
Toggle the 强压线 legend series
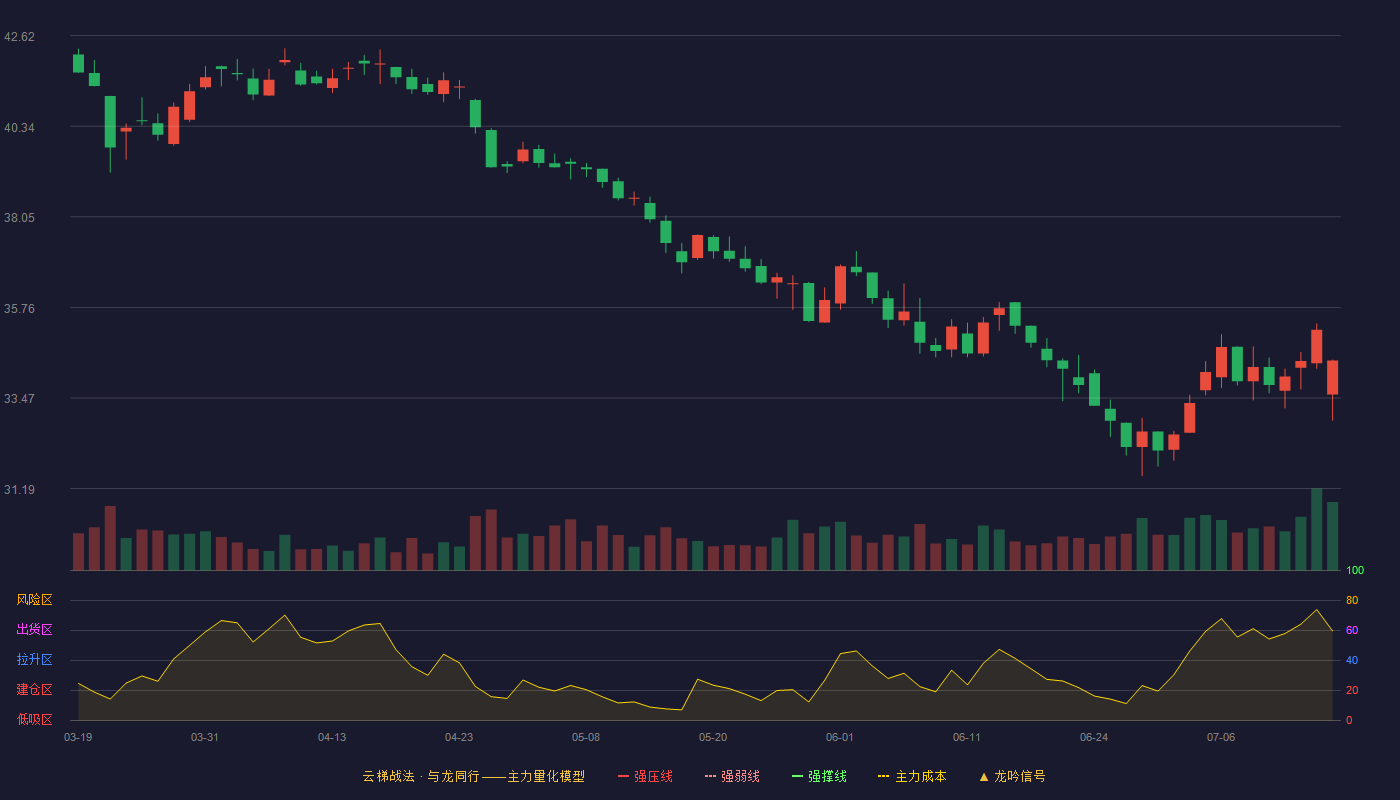[645, 776]
